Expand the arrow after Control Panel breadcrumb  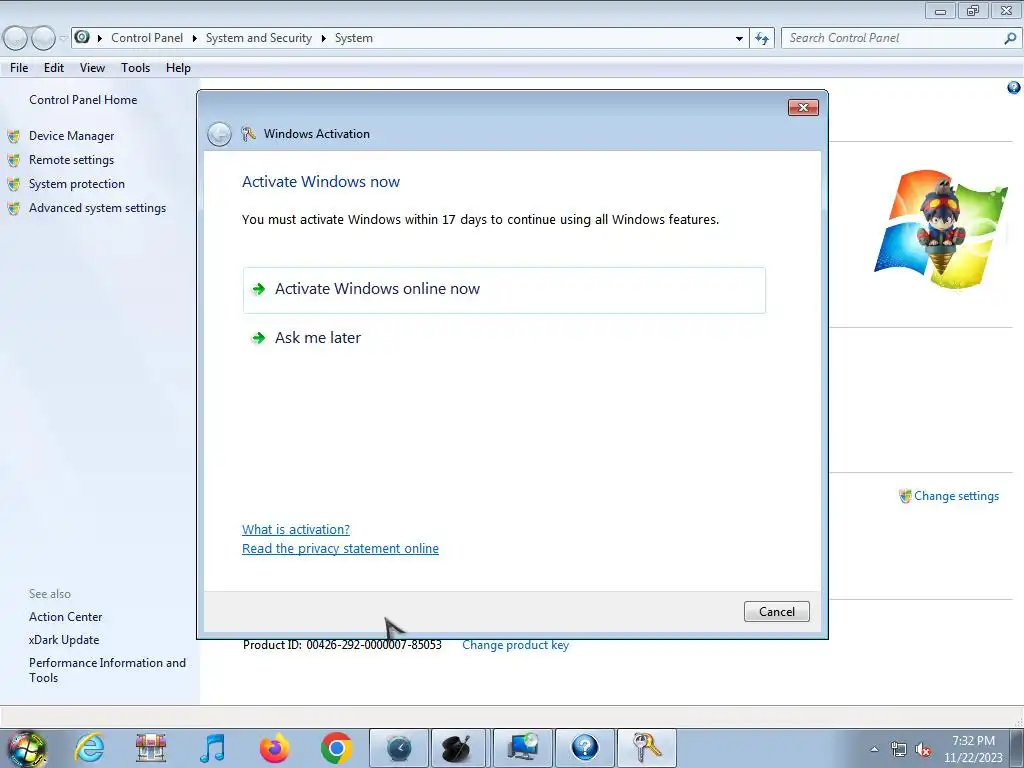[195, 39]
